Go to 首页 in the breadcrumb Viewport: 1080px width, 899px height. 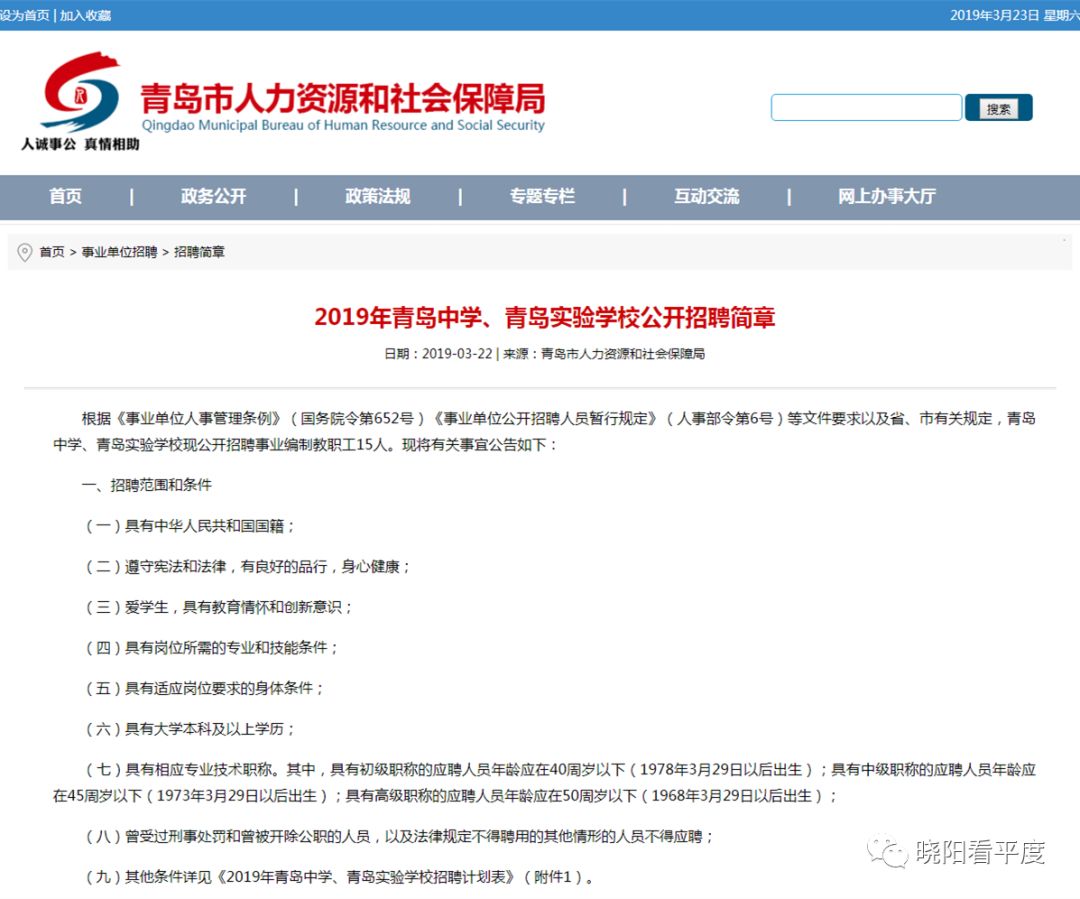pyautogui.click(x=52, y=252)
